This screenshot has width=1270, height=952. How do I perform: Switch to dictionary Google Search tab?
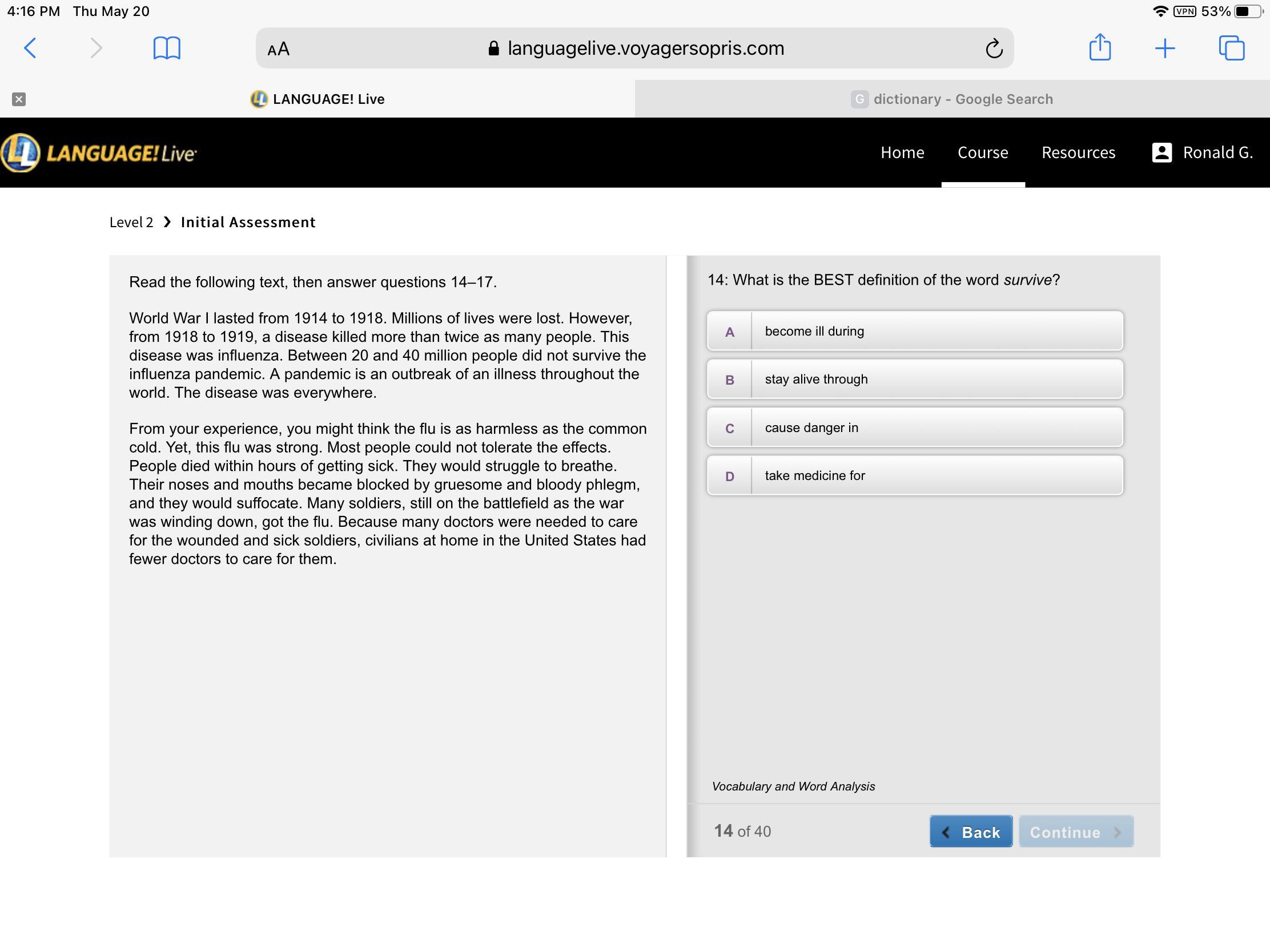point(952,99)
